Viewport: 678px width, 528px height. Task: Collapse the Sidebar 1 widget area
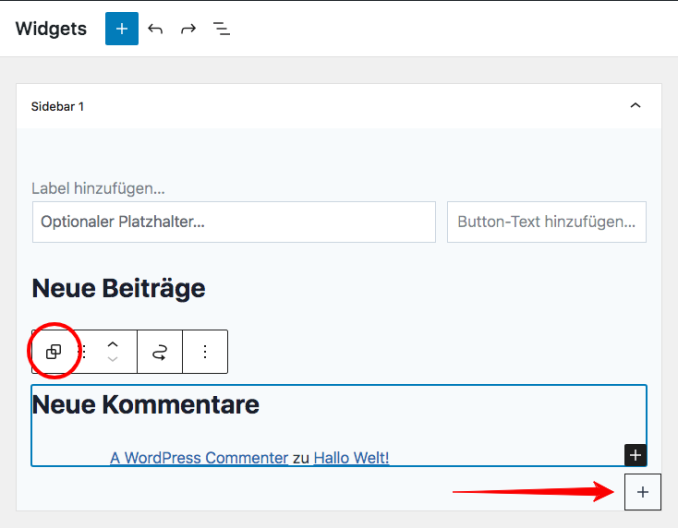click(635, 106)
